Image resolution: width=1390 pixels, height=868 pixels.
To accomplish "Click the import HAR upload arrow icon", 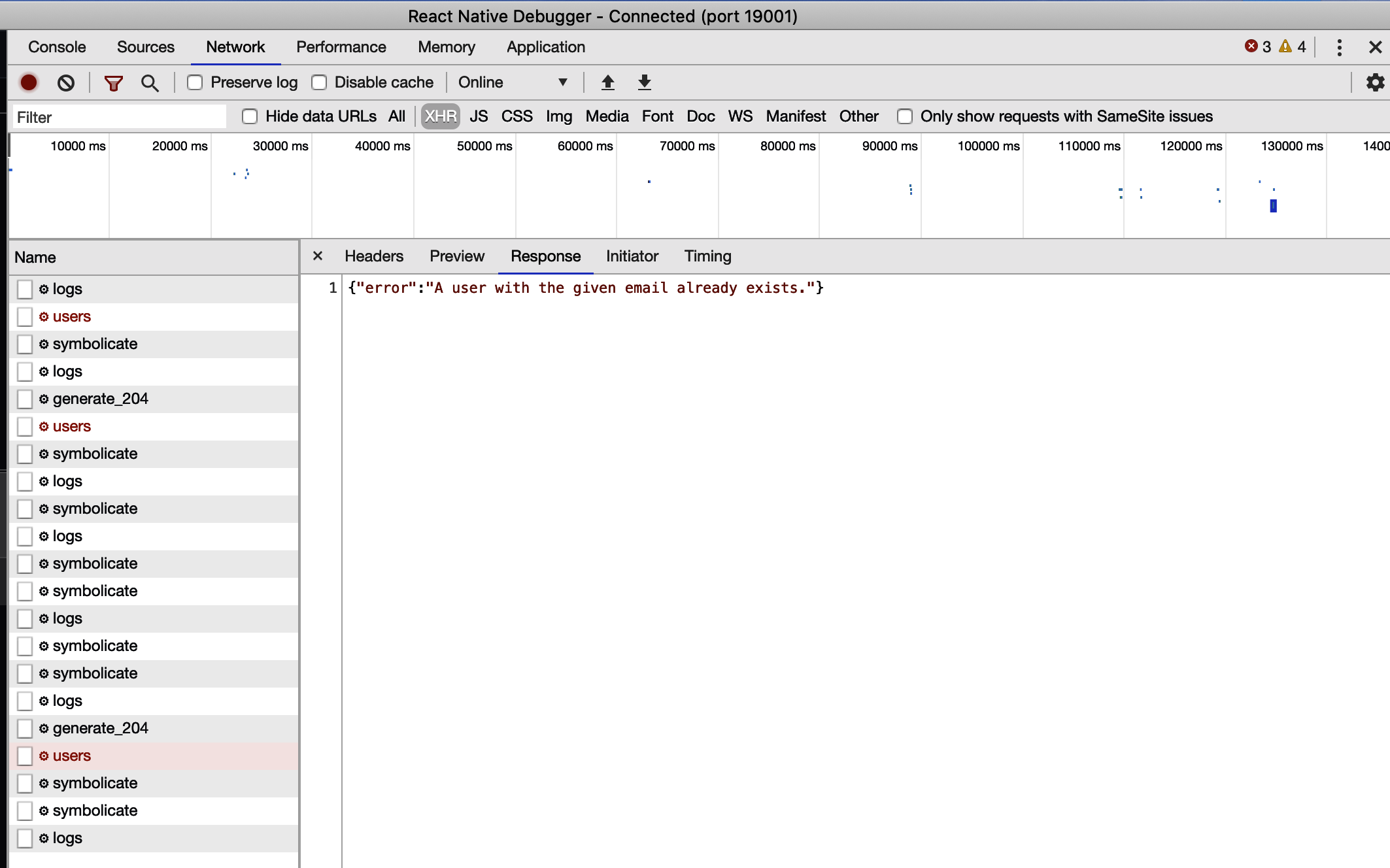I will click(x=607, y=82).
